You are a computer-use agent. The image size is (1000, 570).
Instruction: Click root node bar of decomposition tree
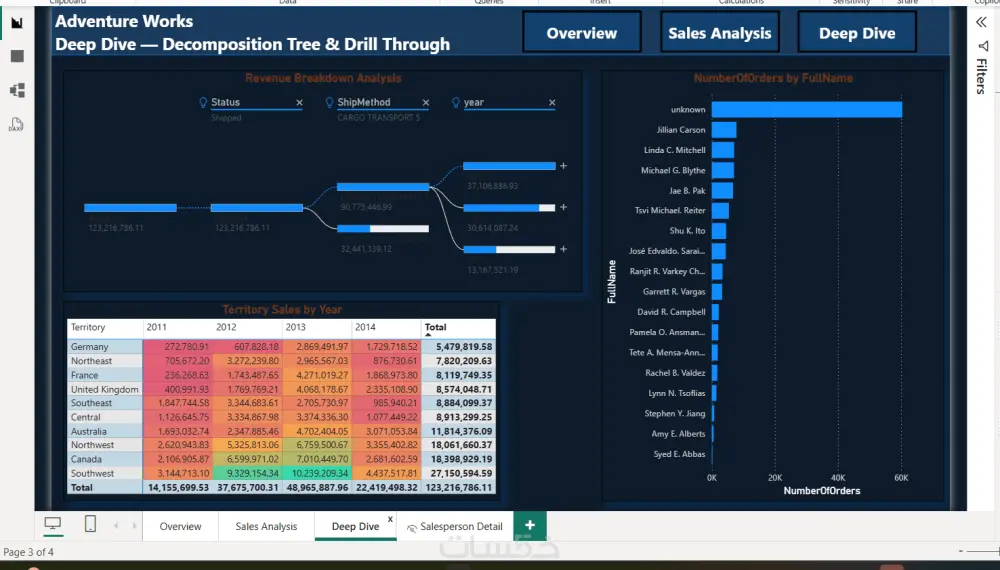[x=130, y=208]
